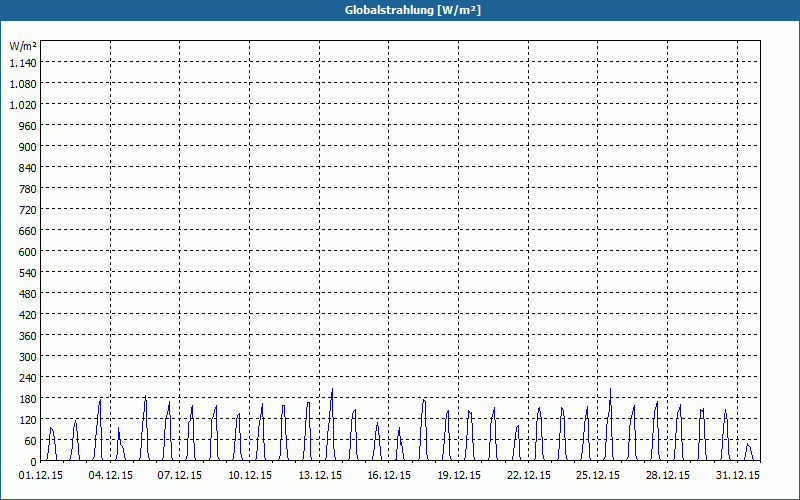The width and height of the screenshot is (800, 500).
Task: Click the 28.12.15 date label
Action: coord(667,476)
